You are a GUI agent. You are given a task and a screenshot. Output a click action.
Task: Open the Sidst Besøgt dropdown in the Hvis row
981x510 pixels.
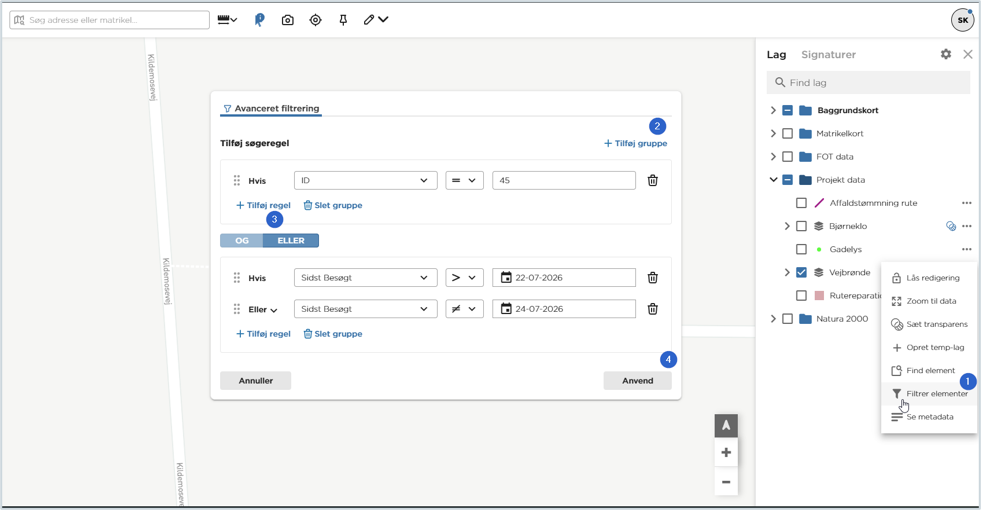365,277
